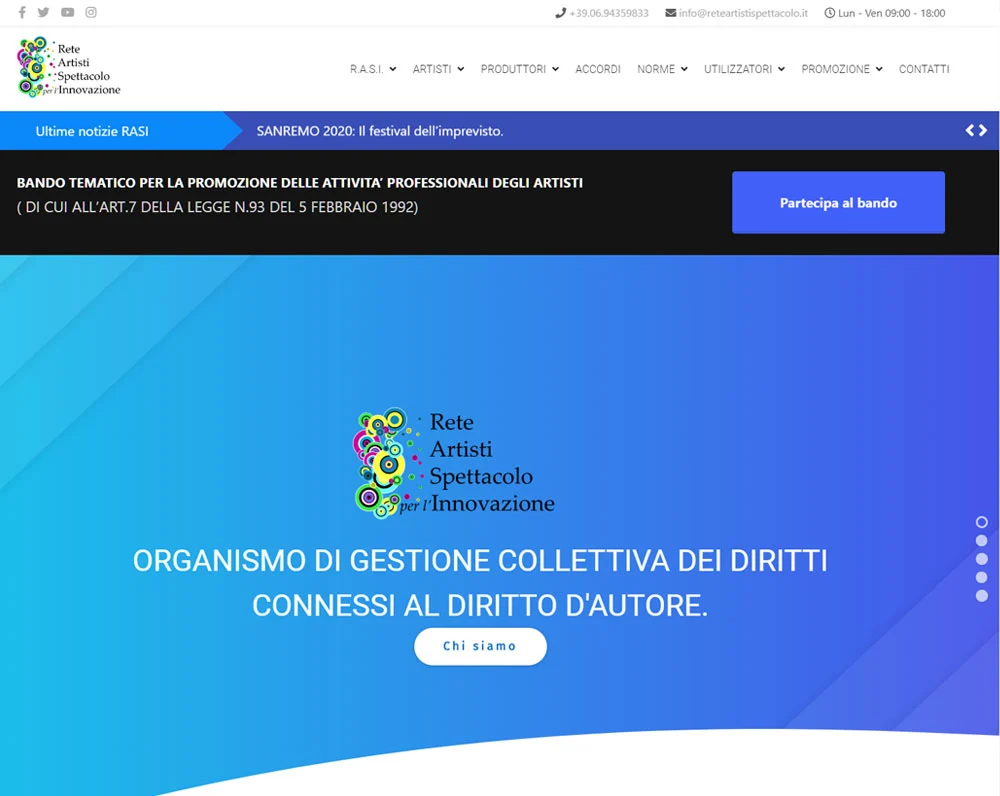Open the RASI Instagram profile
The height and width of the screenshot is (796, 1000).
[91, 13]
